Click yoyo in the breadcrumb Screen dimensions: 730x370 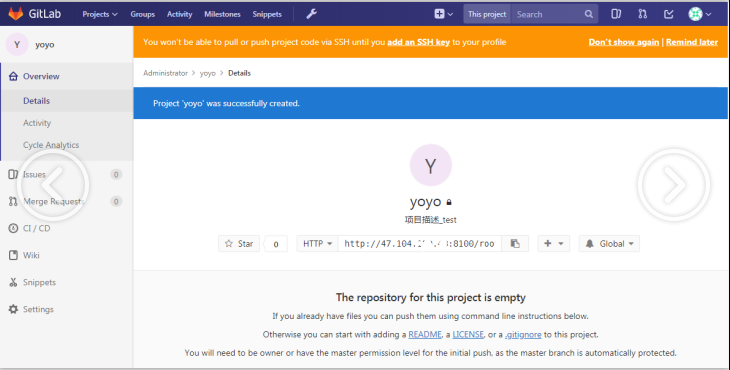(208, 73)
